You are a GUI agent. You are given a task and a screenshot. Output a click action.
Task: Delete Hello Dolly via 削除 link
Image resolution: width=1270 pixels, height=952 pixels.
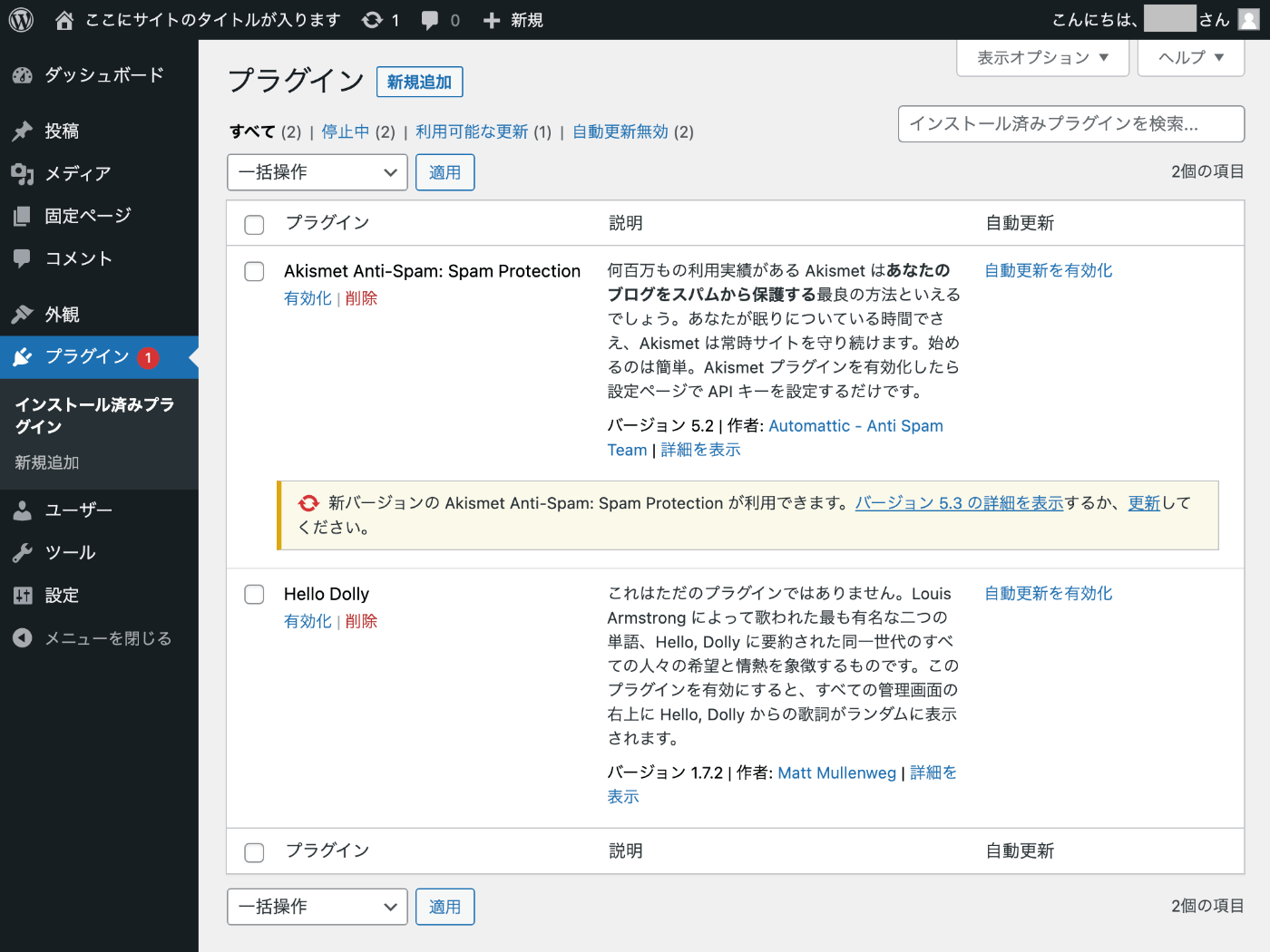(x=361, y=621)
